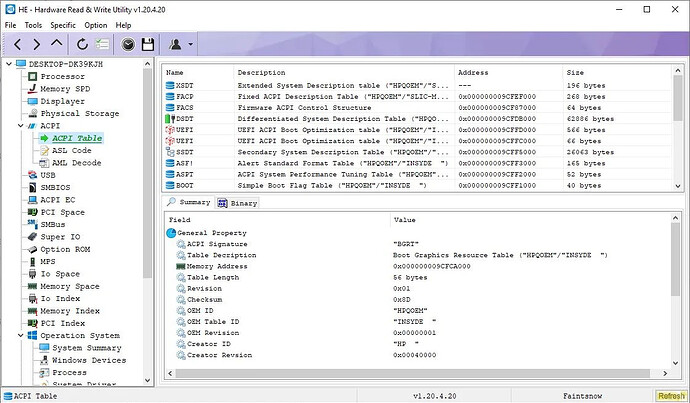690x403 pixels.
Task: Select ASL Code under ACPI
Action: (x=72, y=150)
